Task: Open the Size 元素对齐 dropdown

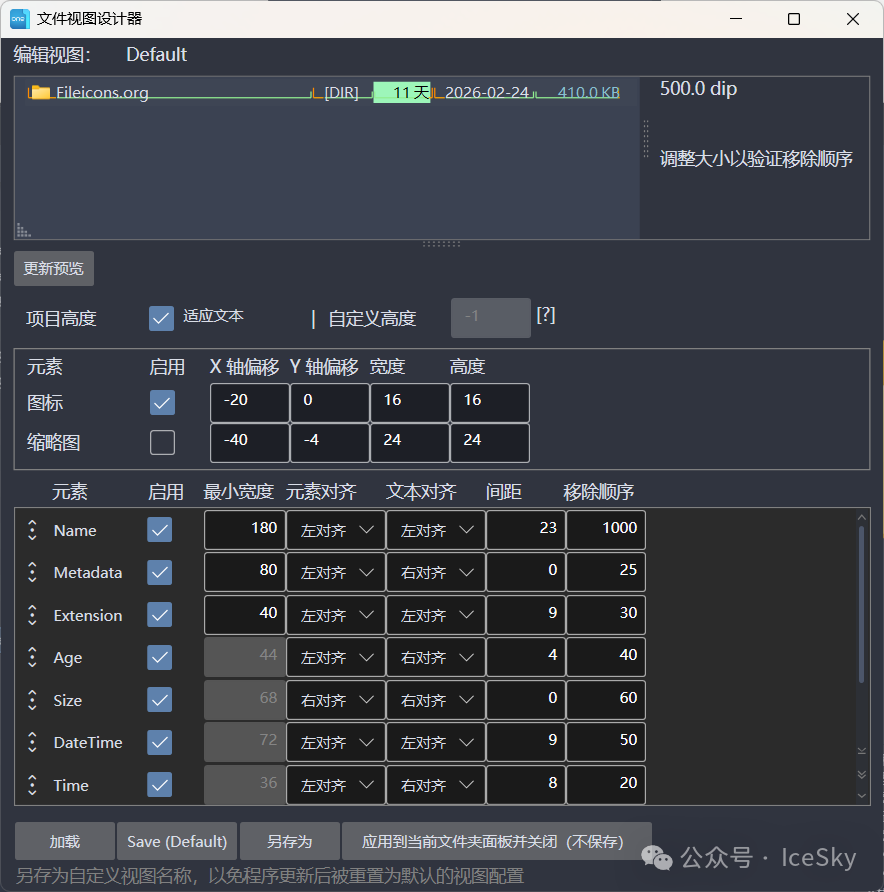Action: tap(336, 700)
